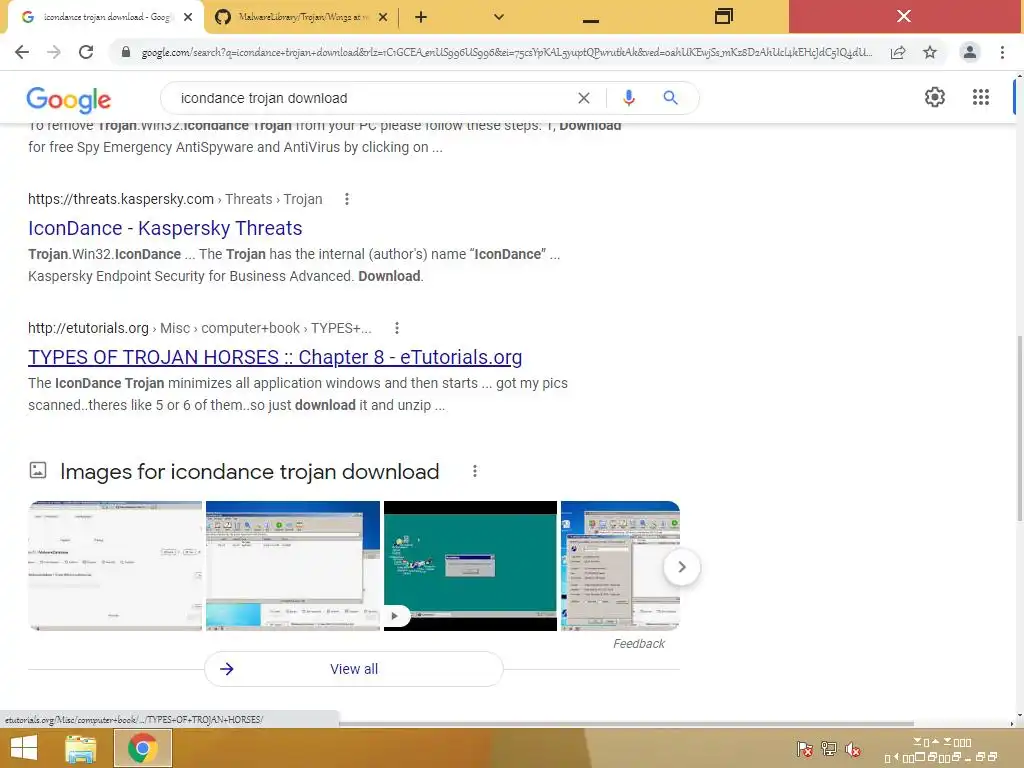
Task: Open the teal desktop video thumbnail
Action: (x=470, y=566)
